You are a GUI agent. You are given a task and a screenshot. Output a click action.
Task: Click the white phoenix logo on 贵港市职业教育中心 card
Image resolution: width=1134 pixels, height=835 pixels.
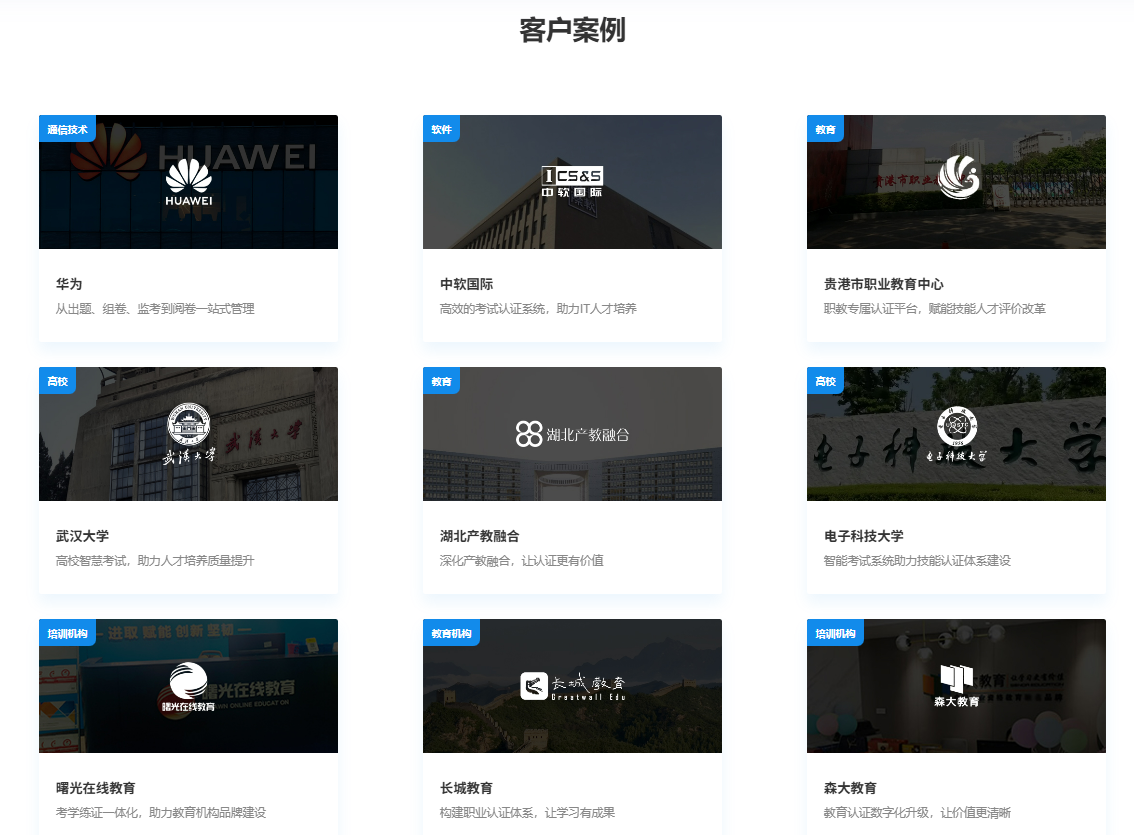(x=959, y=177)
